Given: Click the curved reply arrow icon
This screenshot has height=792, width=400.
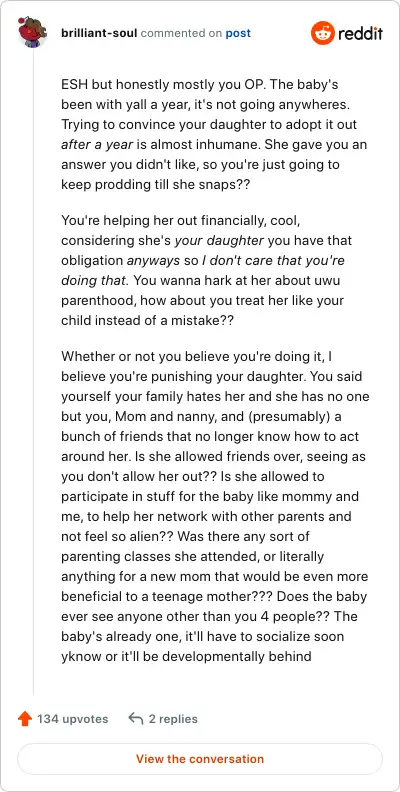Looking at the screenshot, I should click(x=136, y=718).
